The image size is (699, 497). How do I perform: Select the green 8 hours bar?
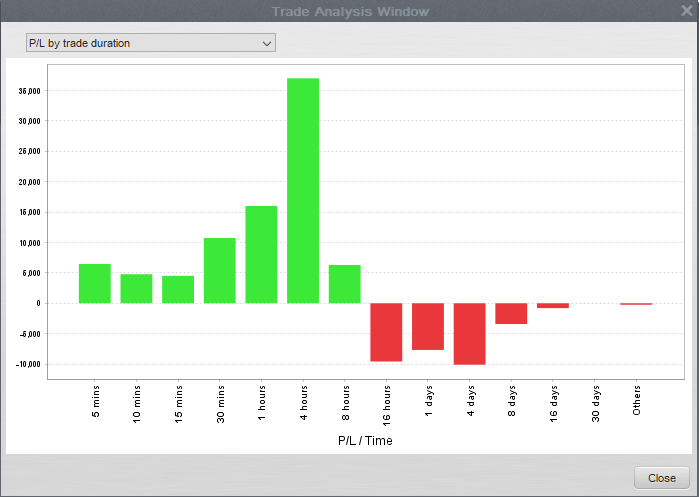tap(344, 284)
